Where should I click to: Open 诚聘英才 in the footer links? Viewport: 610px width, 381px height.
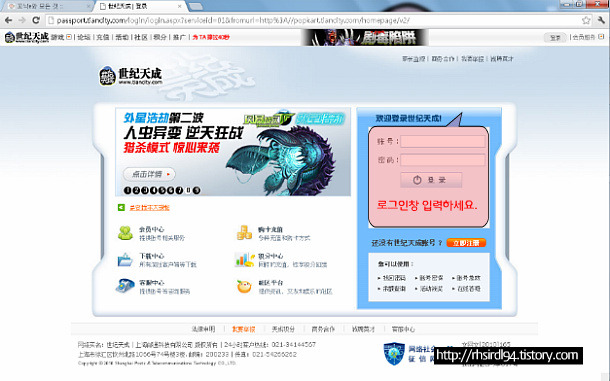click(363, 329)
